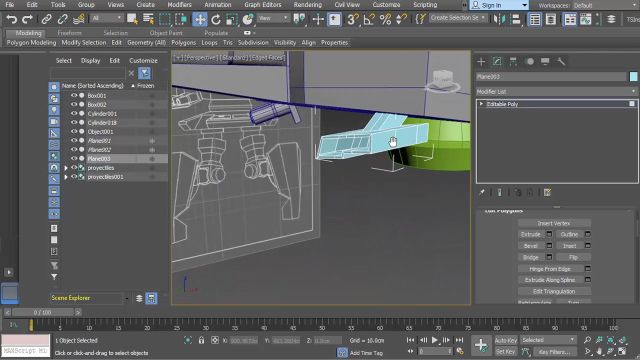Choose the Select Object tool
The height and width of the screenshot is (360, 640).
click(x=132, y=19)
